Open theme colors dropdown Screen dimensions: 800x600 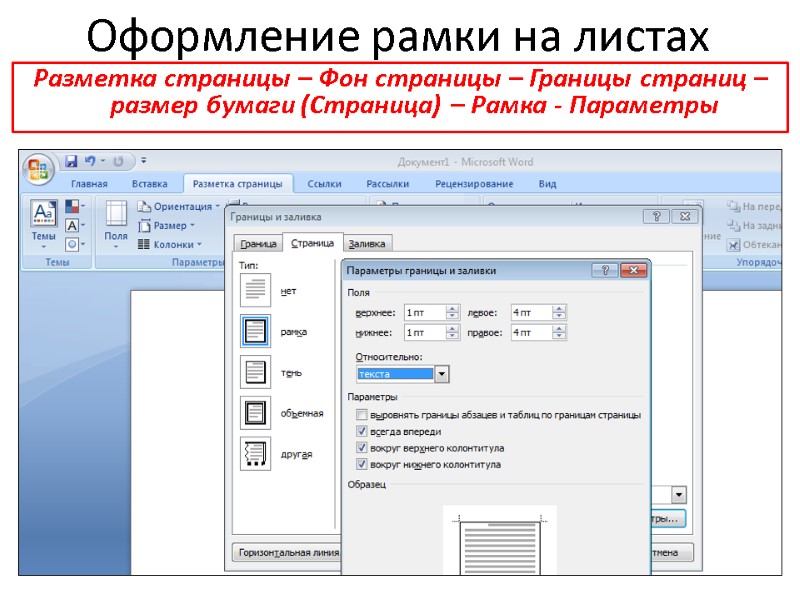75,206
